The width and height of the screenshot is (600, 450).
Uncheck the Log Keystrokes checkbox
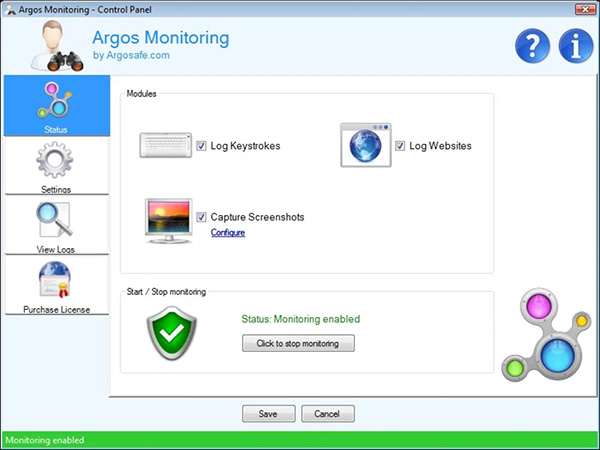pyautogui.click(x=202, y=146)
